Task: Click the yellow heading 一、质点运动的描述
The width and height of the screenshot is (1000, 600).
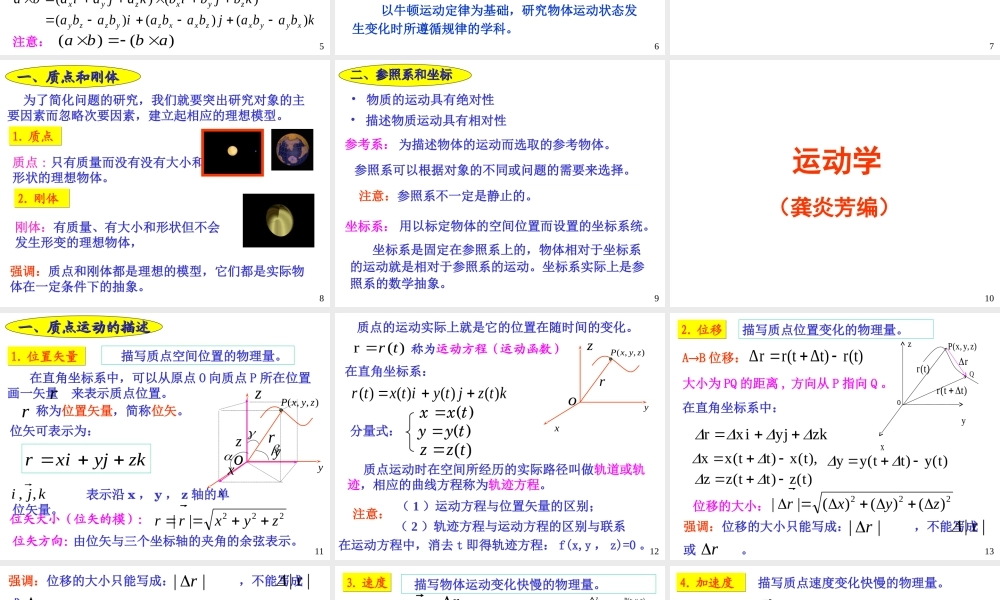Action: [84, 327]
